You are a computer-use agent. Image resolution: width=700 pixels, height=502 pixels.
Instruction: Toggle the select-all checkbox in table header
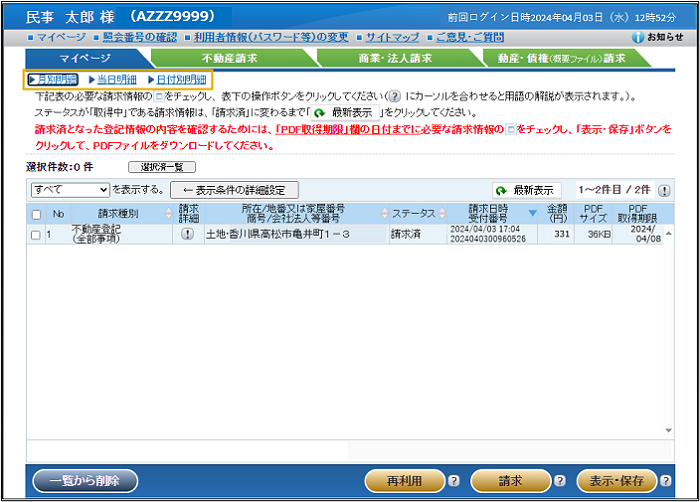click(x=37, y=214)
